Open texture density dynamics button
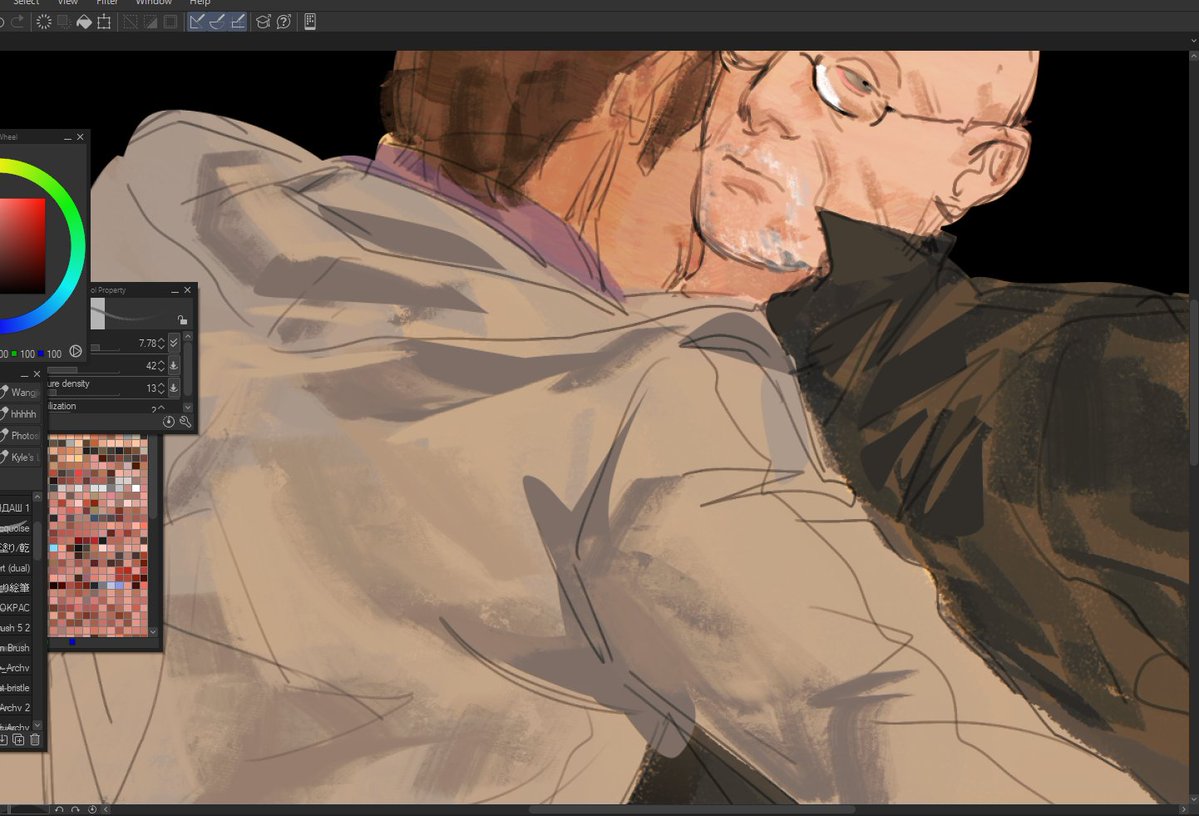The image size is (1199, 816). tap(174, 388)
